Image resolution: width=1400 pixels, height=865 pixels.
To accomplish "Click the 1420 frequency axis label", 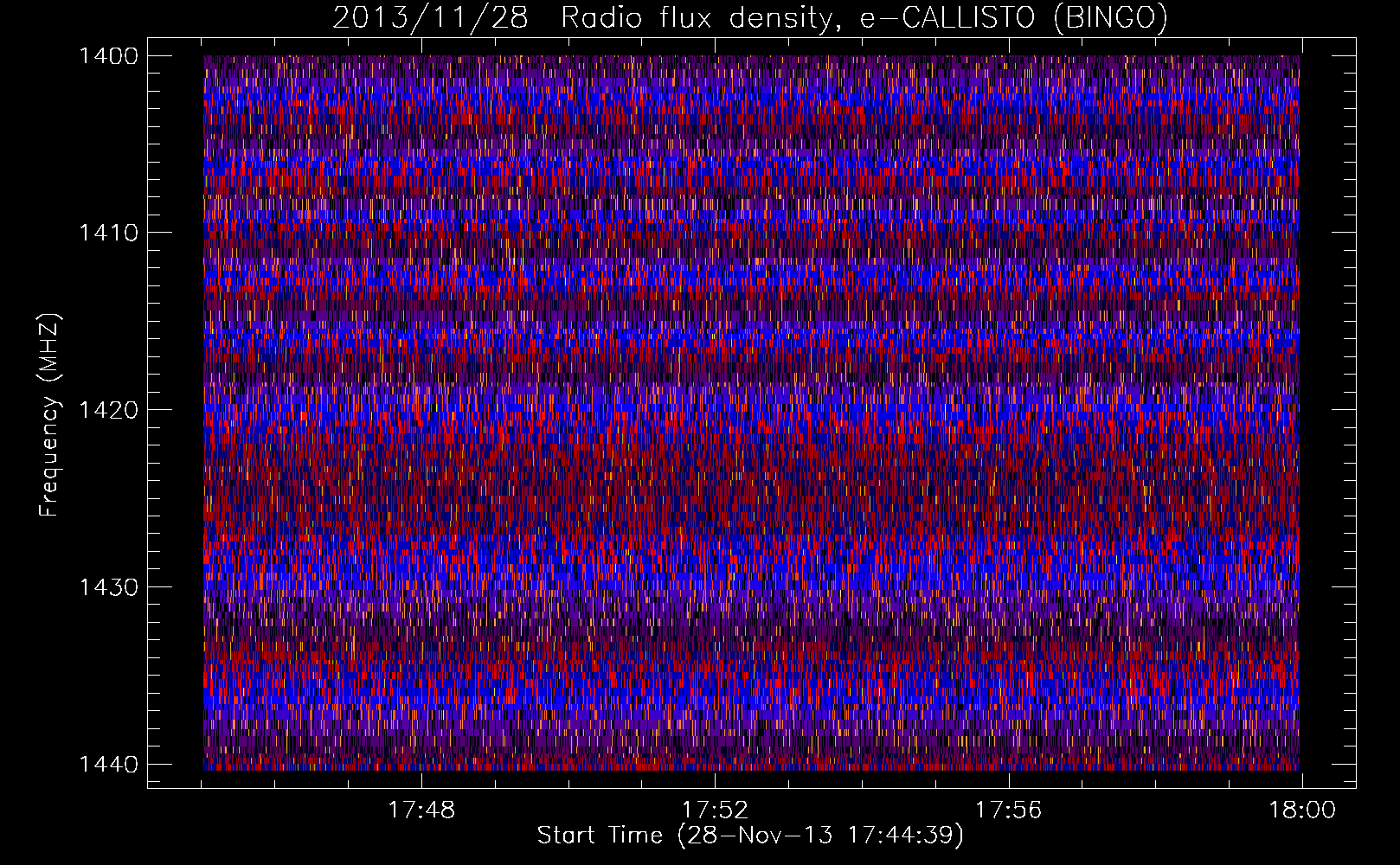I will tap(109, 410).
